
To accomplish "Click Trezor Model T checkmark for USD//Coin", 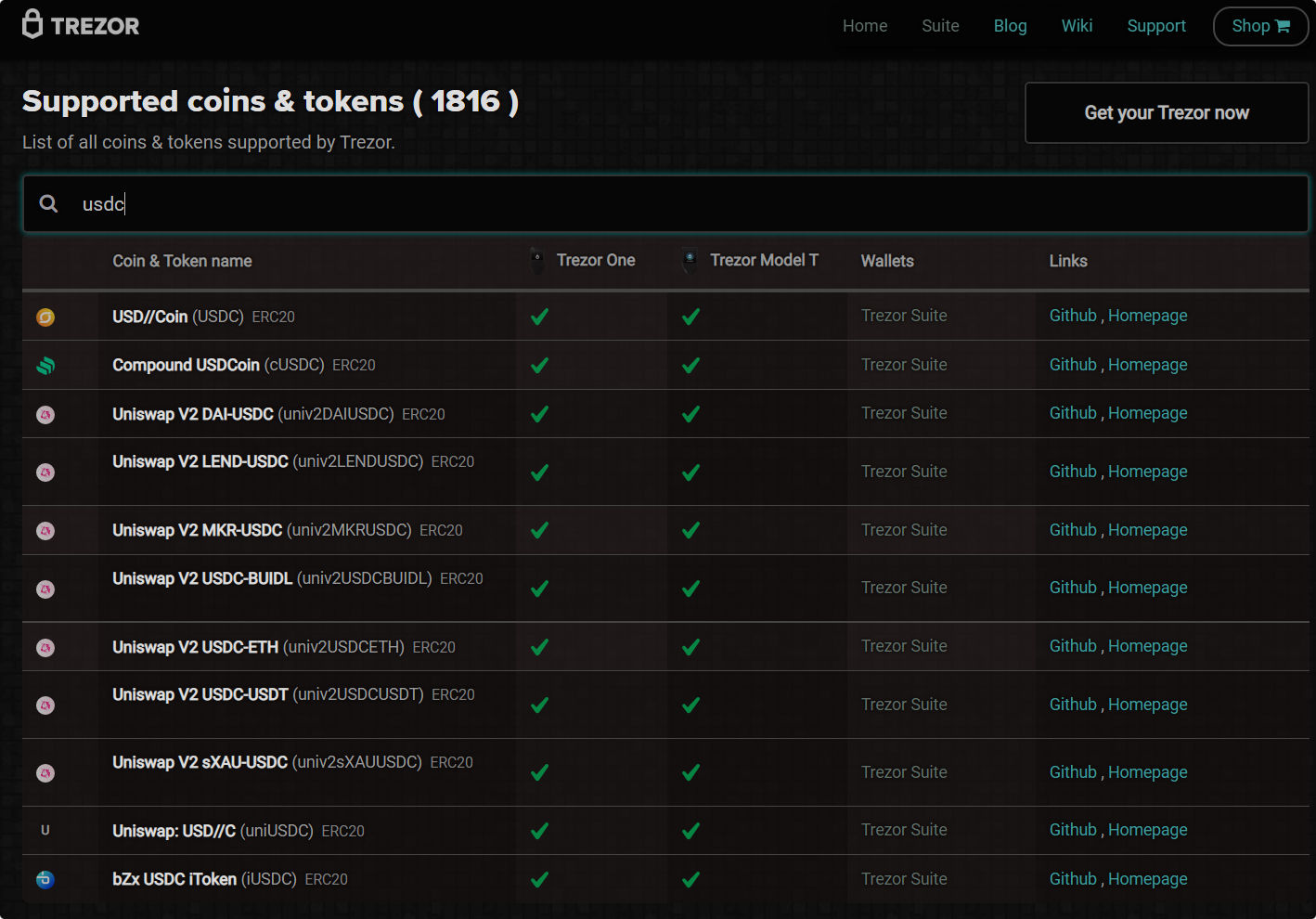I will click(x=690, y=317).
